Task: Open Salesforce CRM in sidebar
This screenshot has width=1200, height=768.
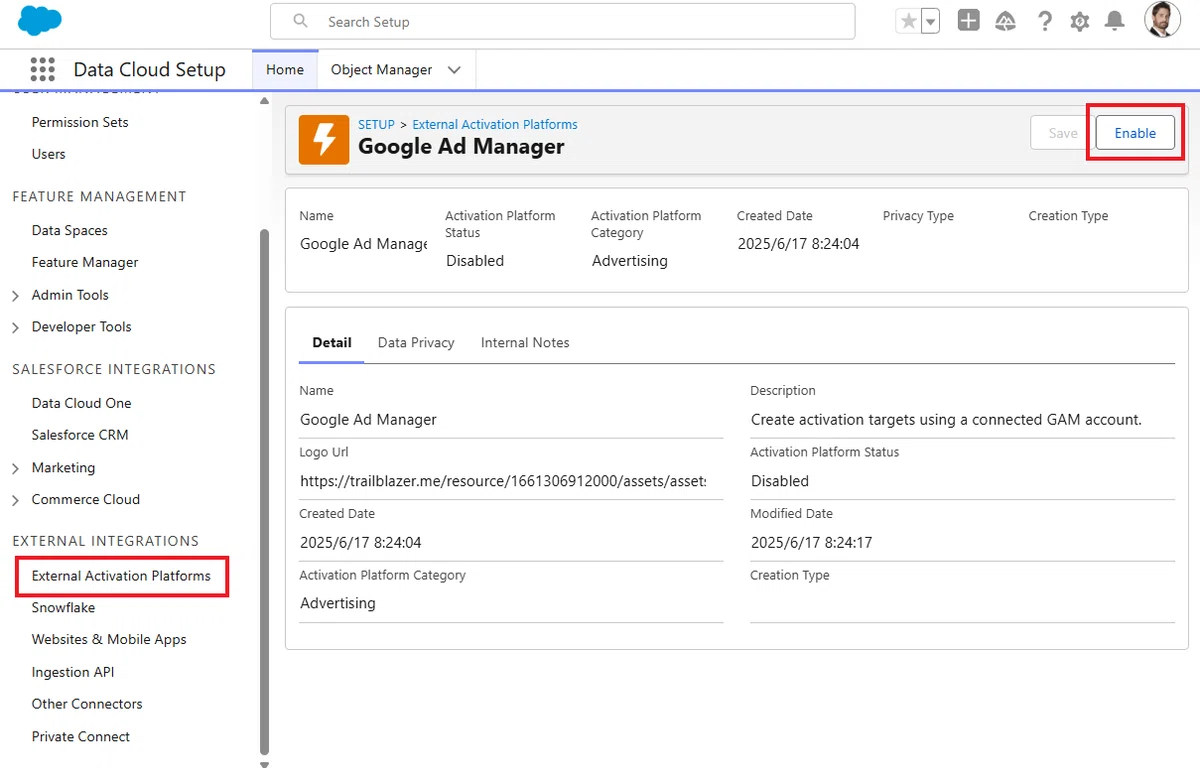Action: (80, 435)
